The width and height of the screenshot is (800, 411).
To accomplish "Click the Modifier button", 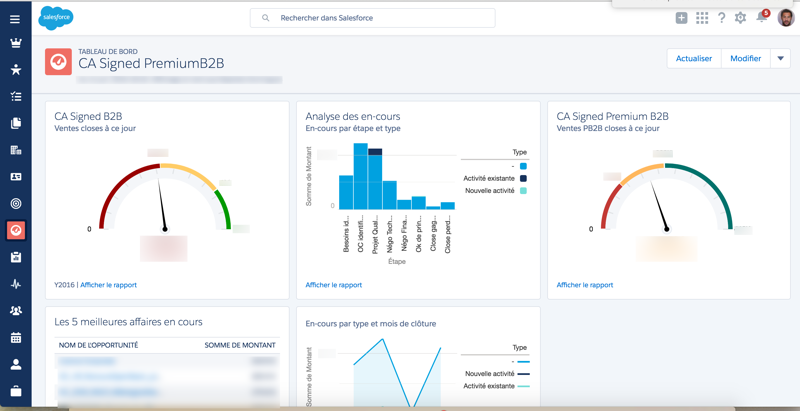I will pyautogui.click(x=745, y=59).
